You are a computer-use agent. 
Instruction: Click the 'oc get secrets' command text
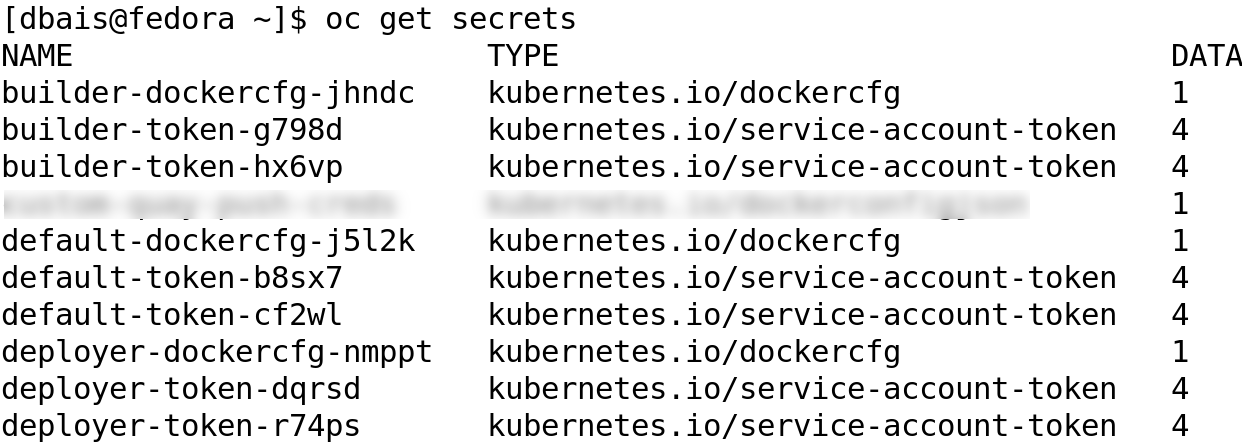450,19
